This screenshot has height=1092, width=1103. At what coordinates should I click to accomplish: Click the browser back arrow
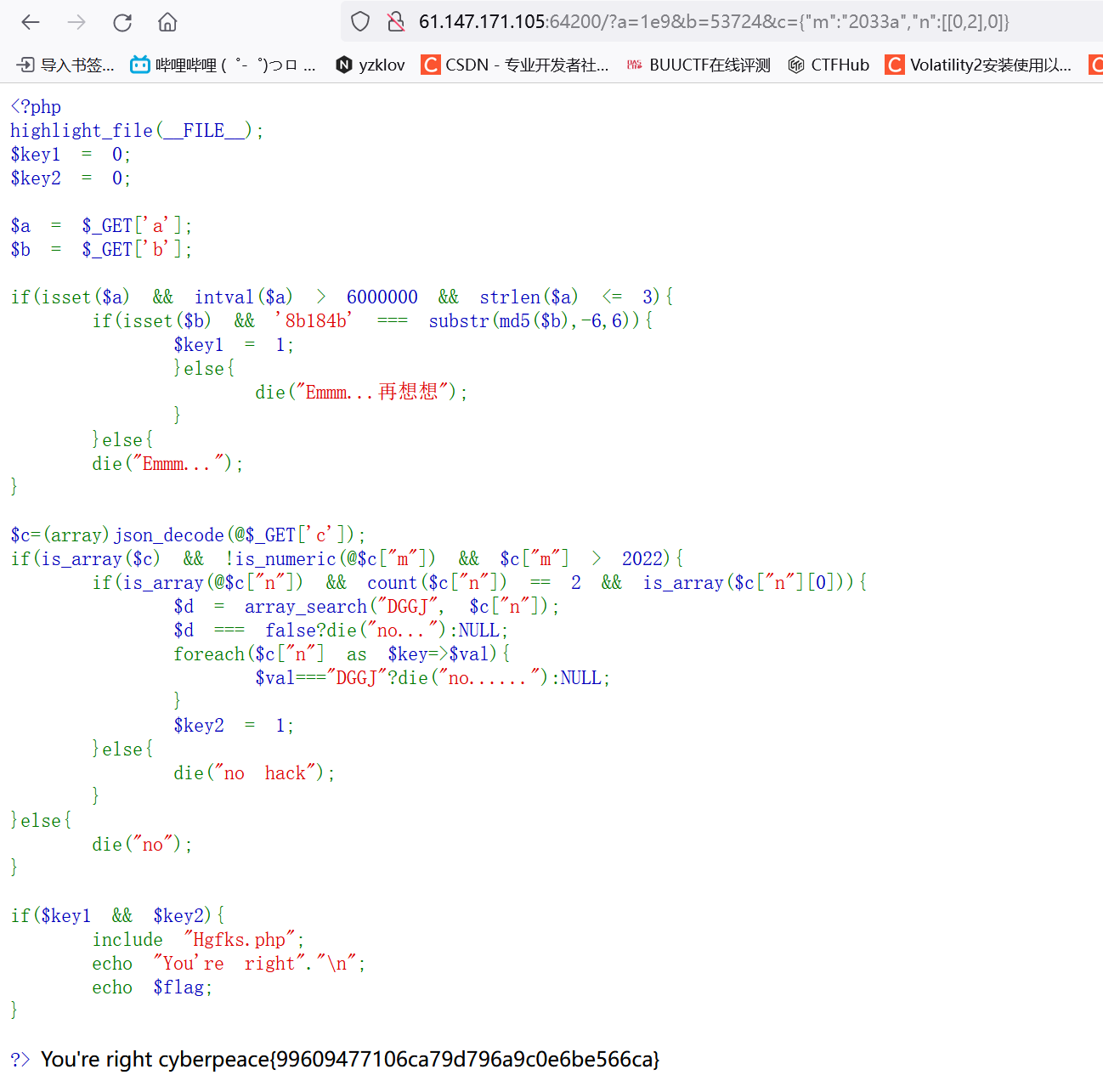31,22
